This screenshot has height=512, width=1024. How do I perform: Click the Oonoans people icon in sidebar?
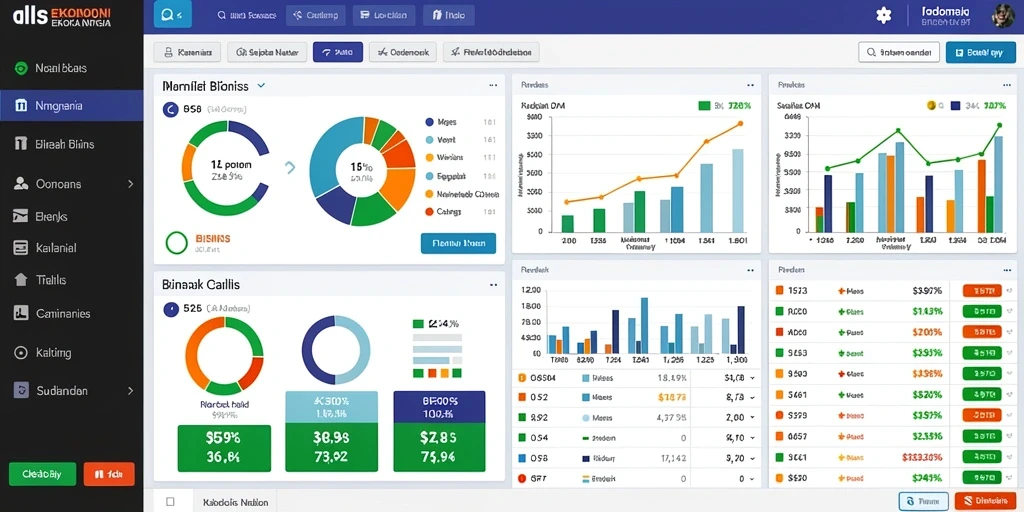[21, 184]
